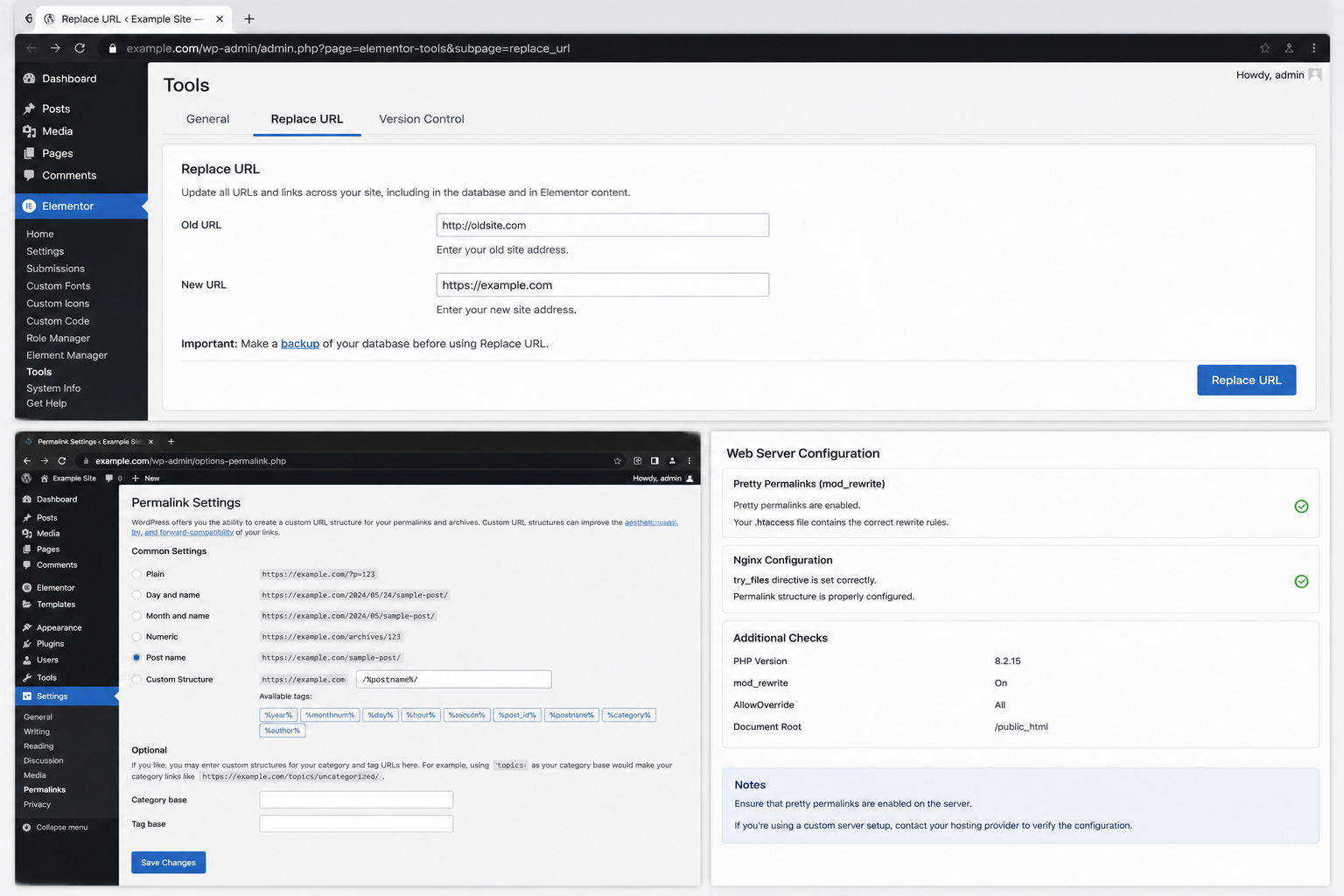Click the Pages icon in top window sidebar
This screenshot has width=1344, height=896.
point(29,153)
